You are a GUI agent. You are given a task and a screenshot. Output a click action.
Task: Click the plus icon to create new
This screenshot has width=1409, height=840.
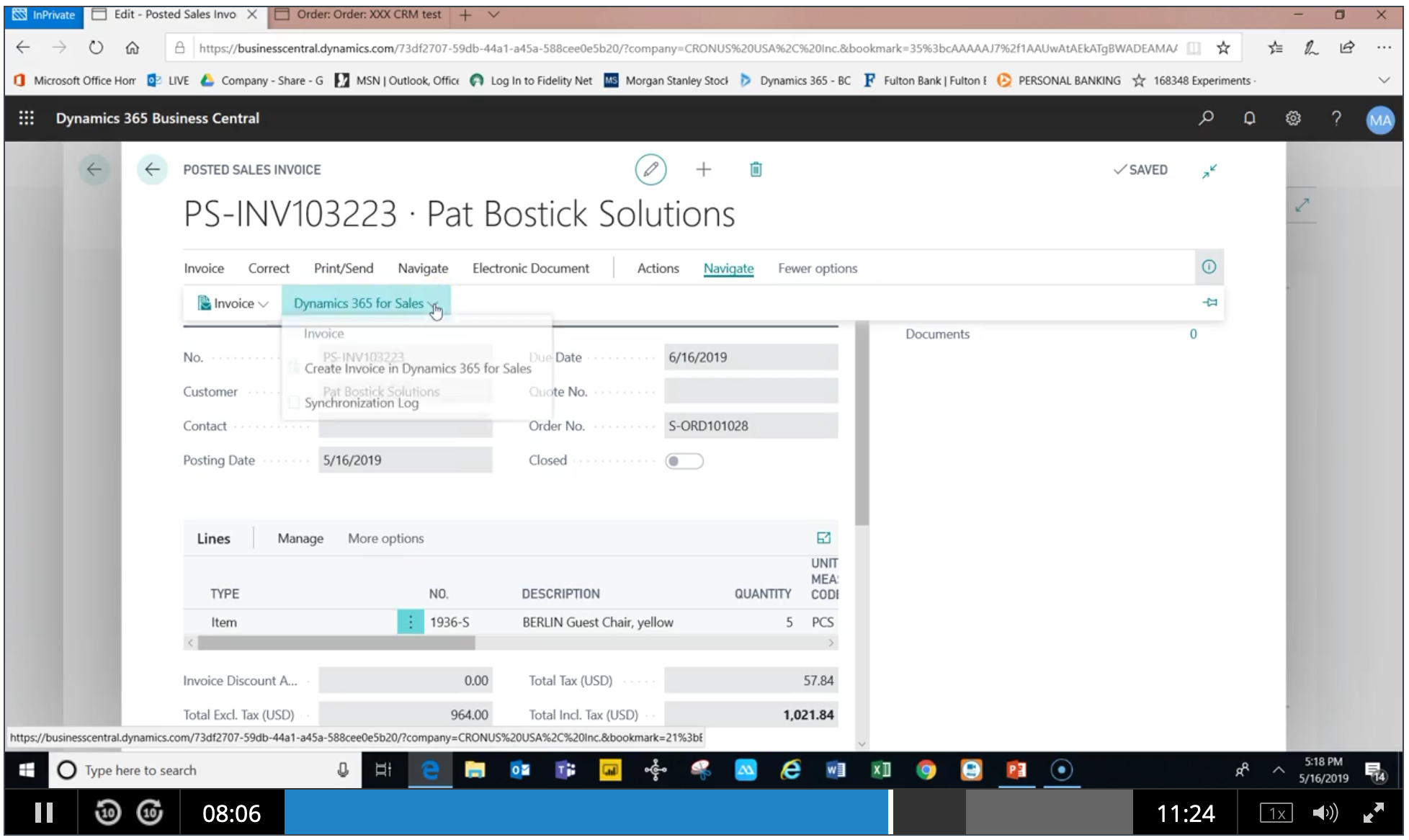(704, 169)
